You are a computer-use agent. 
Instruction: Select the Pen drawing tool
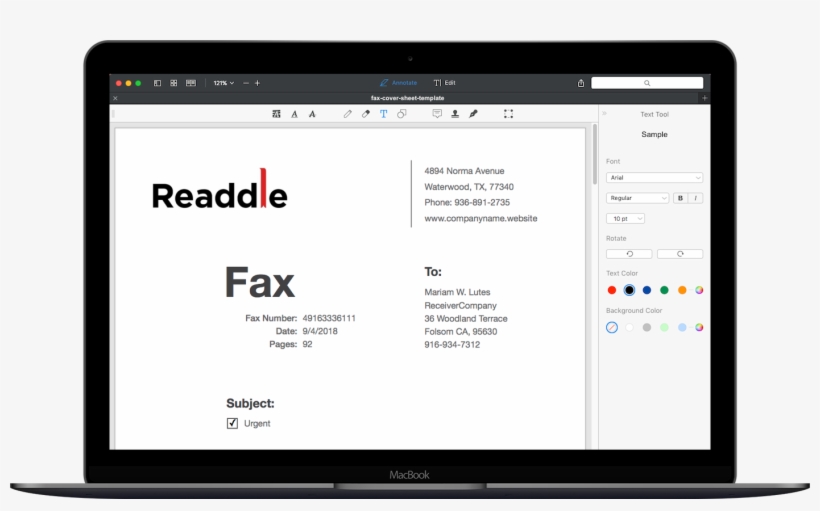pyautogui.click(x=347, y=114)
